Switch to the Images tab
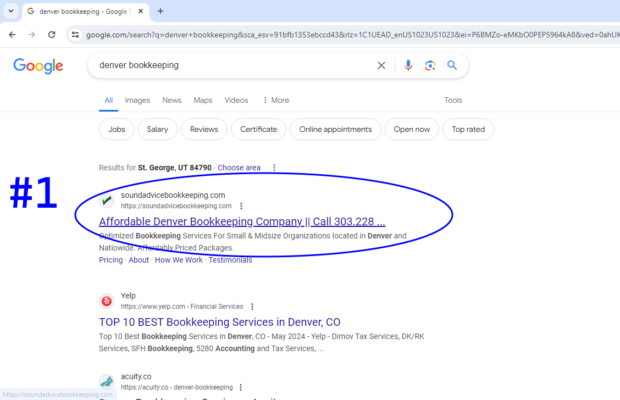Viewport: 620px width, 400px height. 137,100
